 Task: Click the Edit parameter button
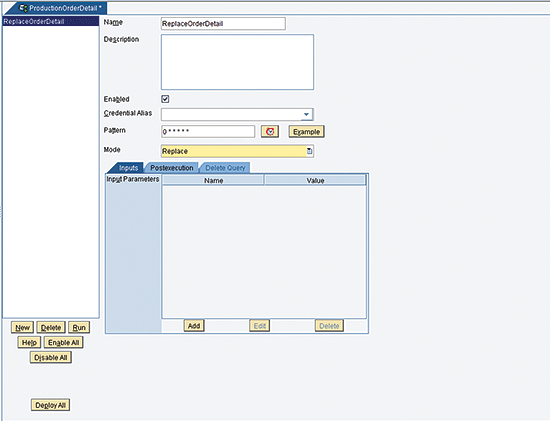260,326
